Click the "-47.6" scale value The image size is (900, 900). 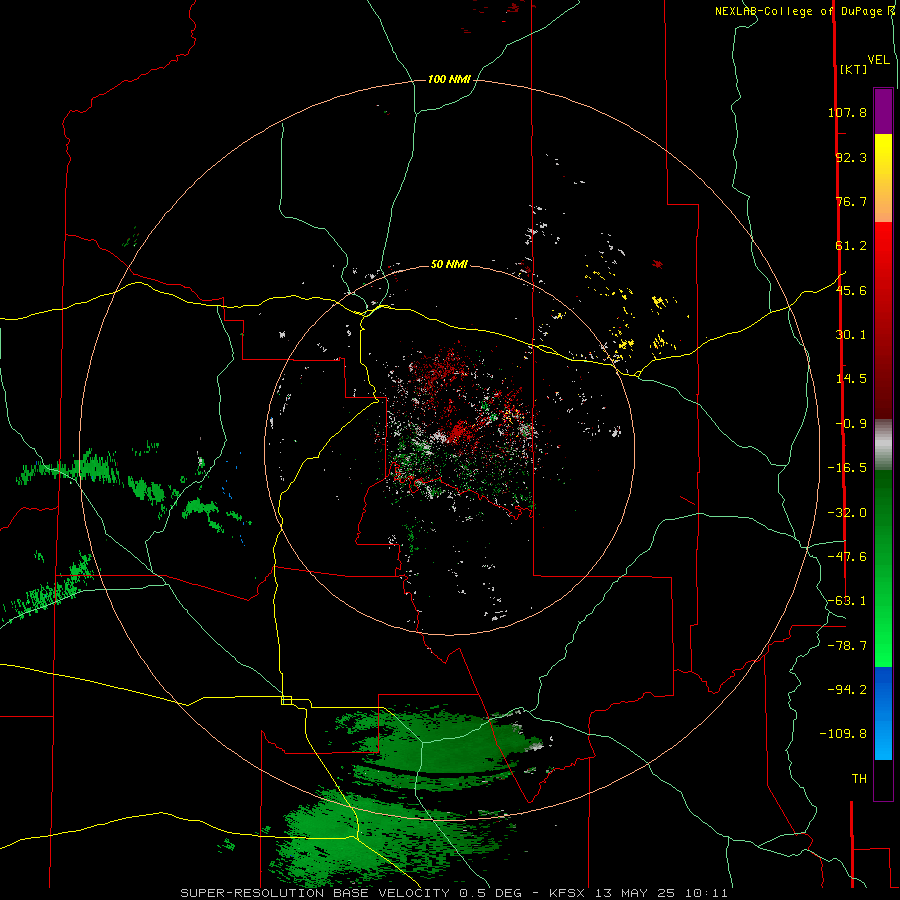click(x=847, y=557)
